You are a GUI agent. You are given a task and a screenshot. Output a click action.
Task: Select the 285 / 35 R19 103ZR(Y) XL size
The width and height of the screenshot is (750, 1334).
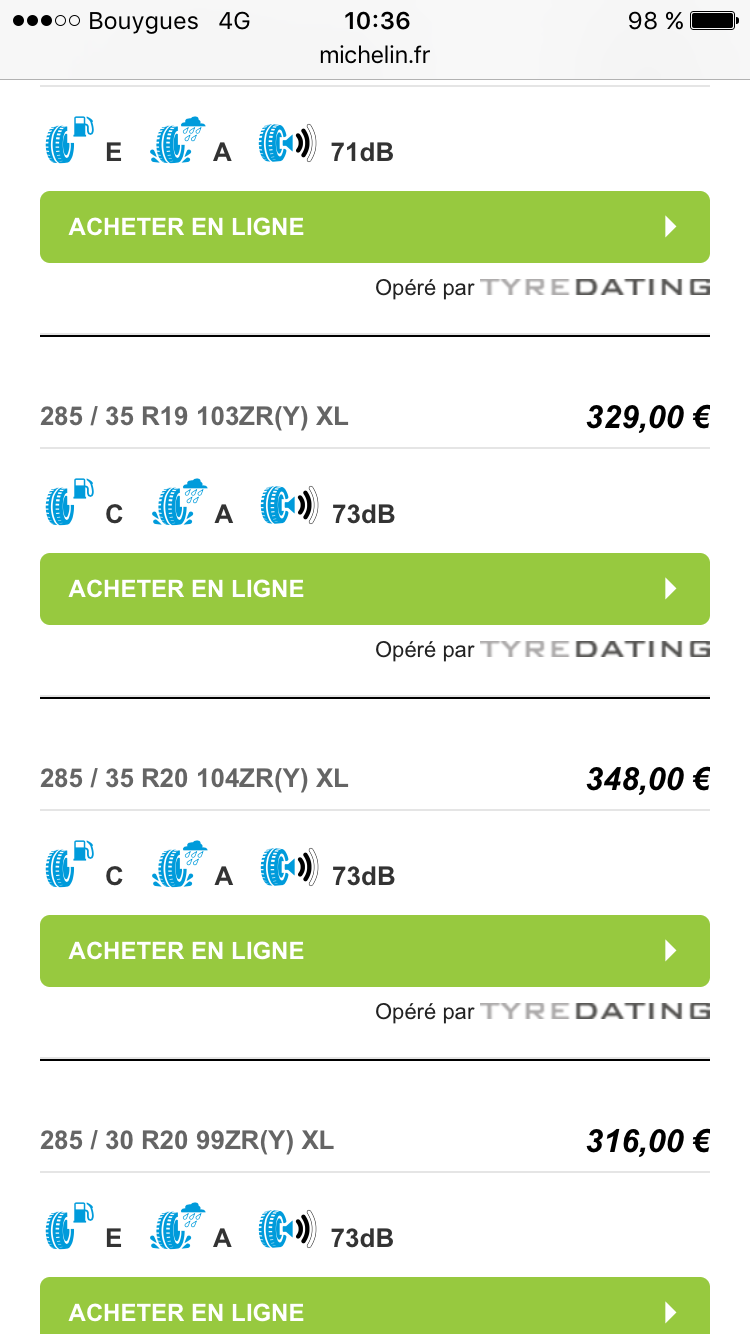click(195, 416)
